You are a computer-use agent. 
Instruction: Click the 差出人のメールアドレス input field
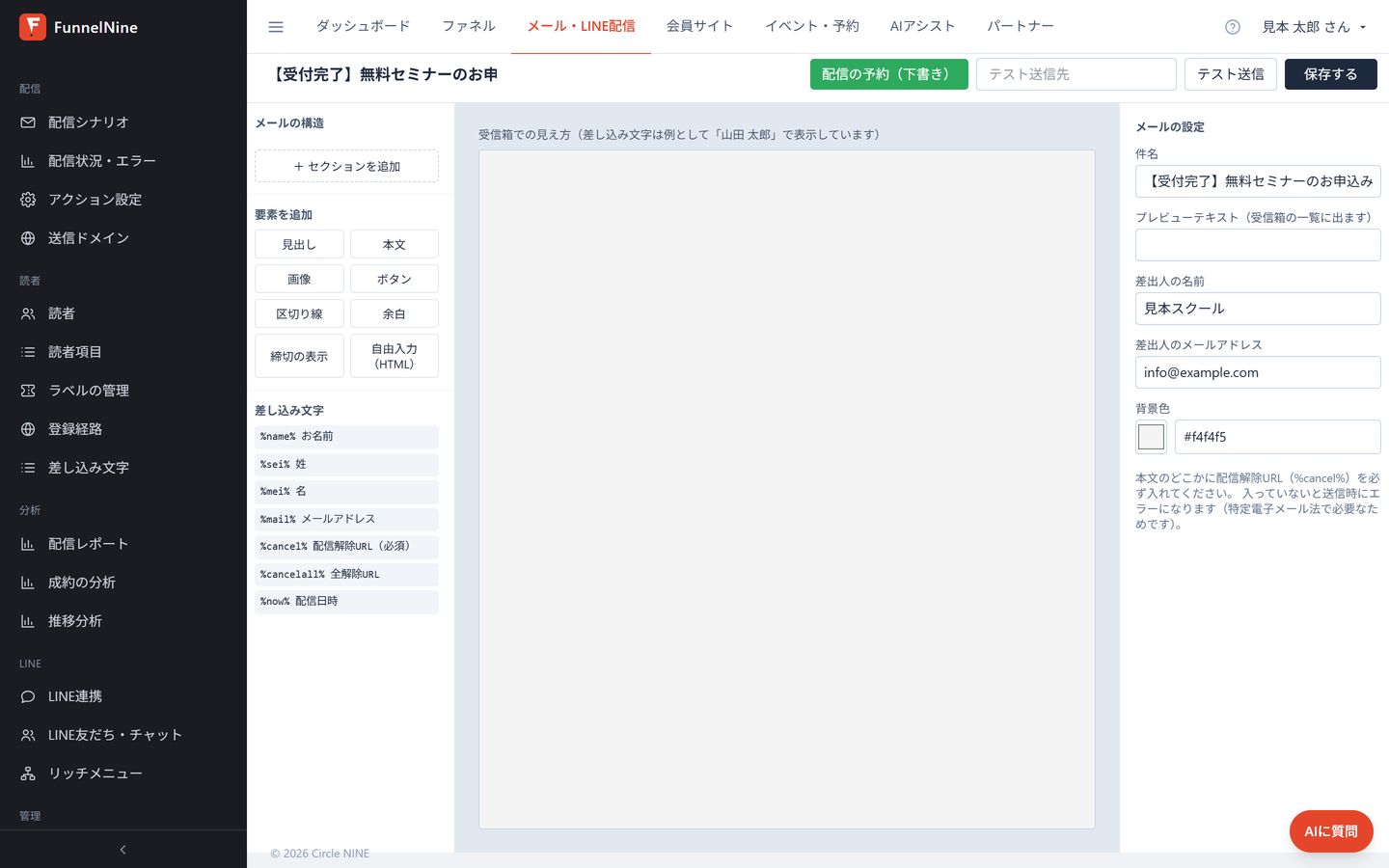(1258, 372)
